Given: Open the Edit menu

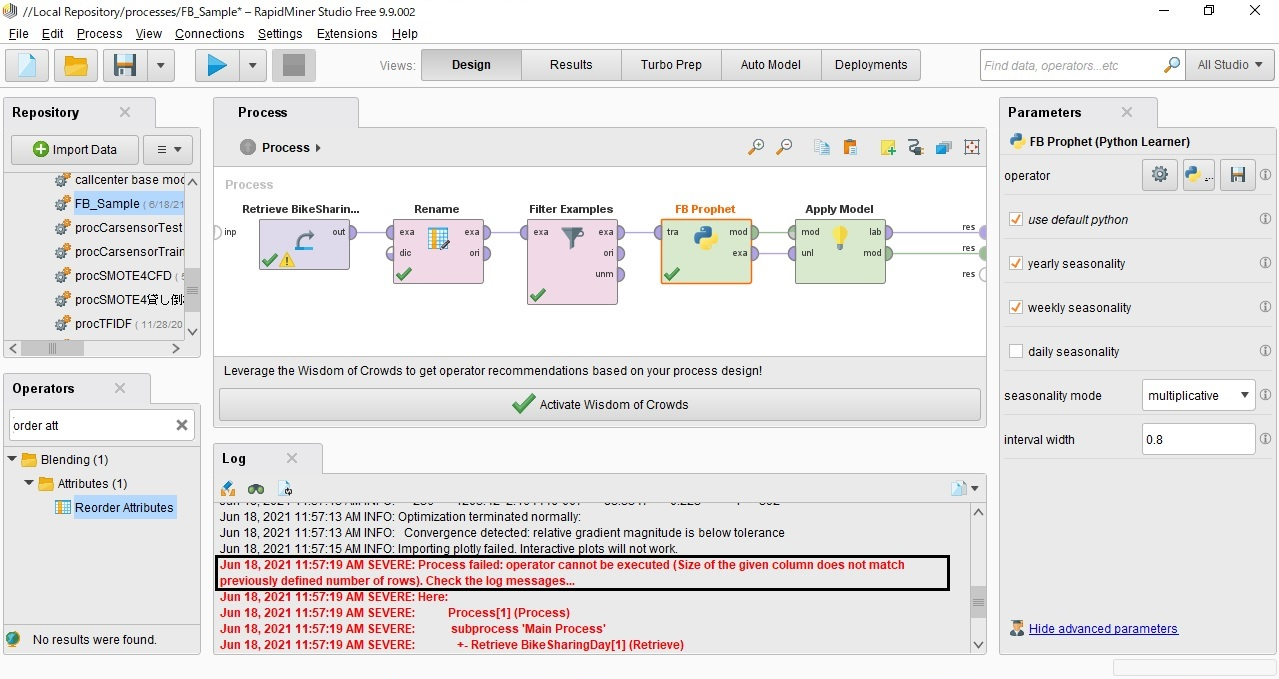Looking at the screenshot, I should pyautogui.click(x=53, y=33).
